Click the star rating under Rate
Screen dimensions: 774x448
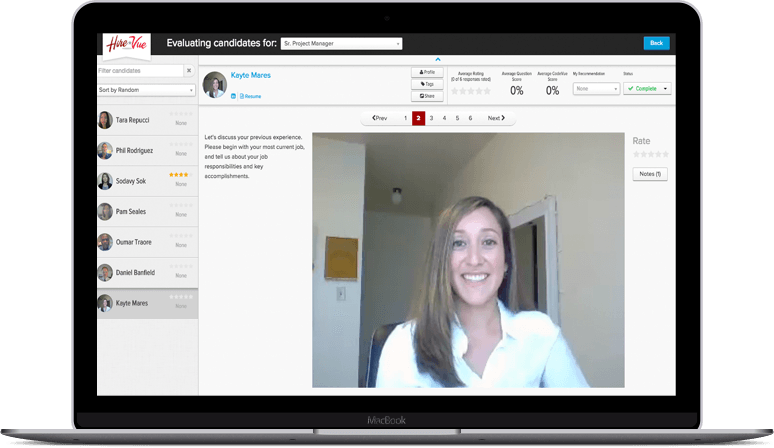tap(650, 154)
